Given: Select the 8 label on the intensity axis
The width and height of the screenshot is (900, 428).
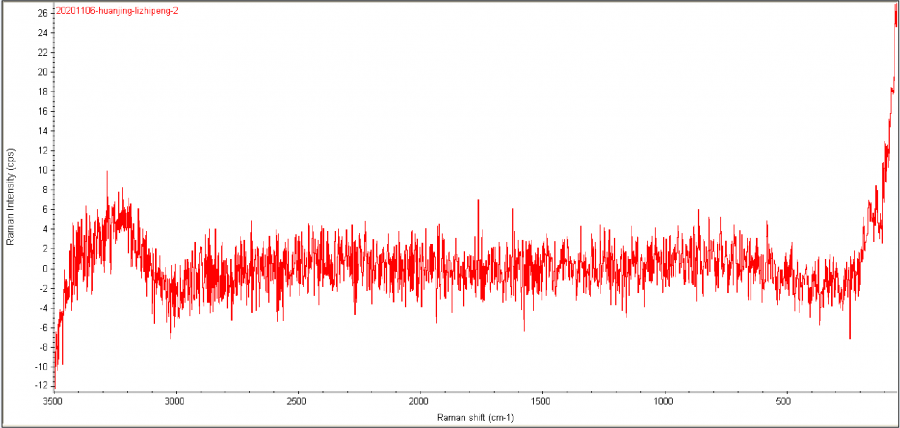Looking at the screenshot, I should coord(45,190).
